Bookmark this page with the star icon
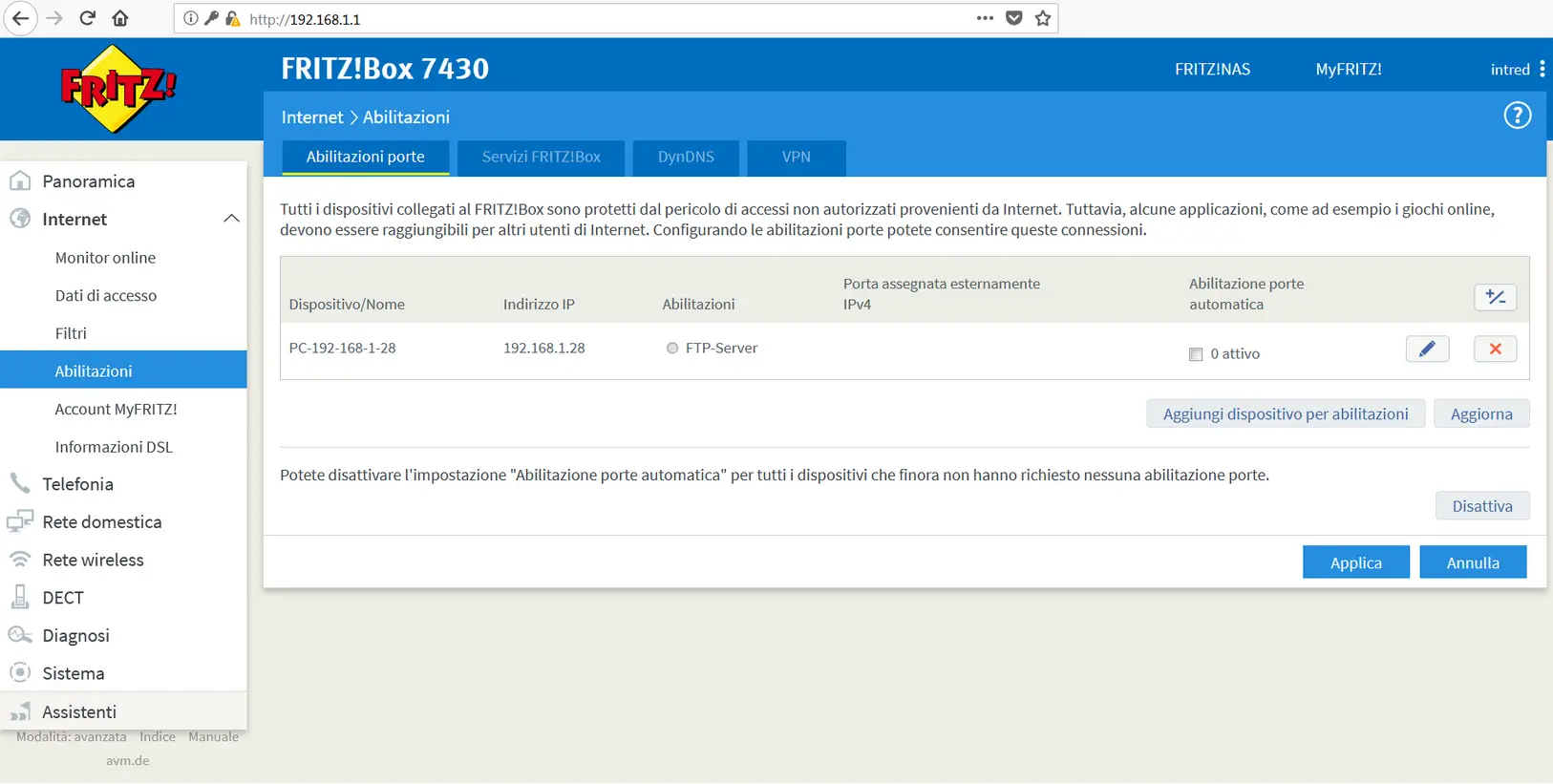The width and height of the screenshot is (1553, 784). coord(1043,18)
